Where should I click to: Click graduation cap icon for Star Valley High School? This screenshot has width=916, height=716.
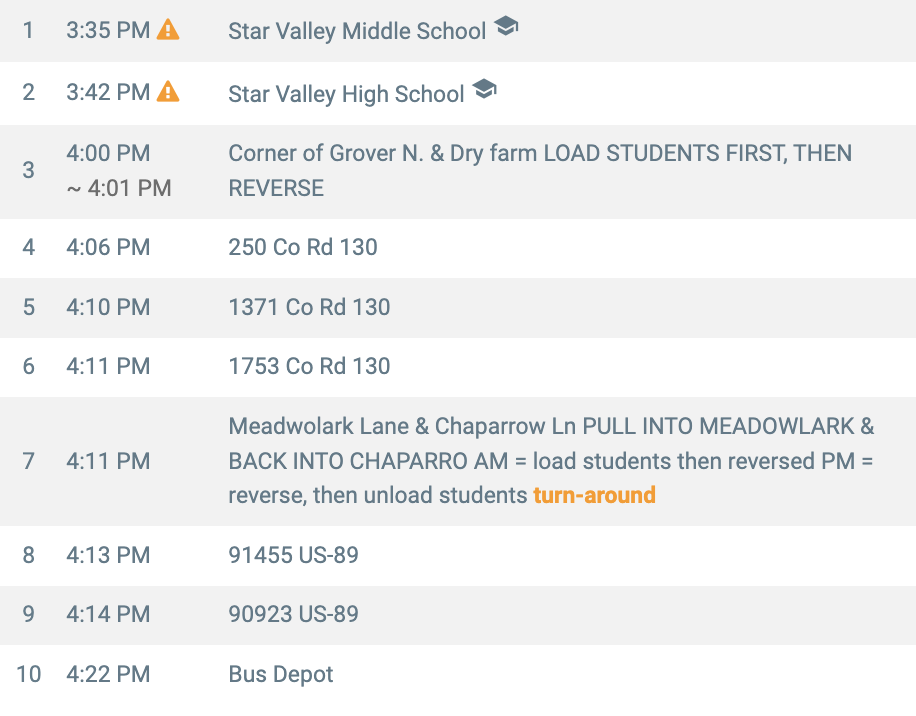click(484, 90)
